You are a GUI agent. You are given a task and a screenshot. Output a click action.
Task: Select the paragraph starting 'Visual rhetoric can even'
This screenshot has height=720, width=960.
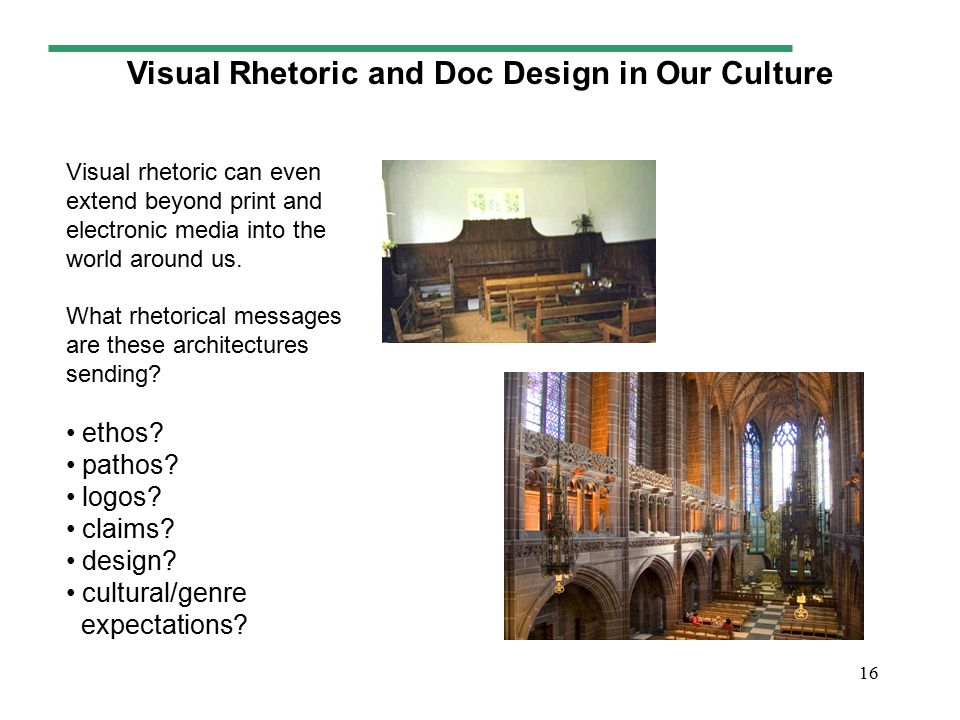tap(195, 216)
